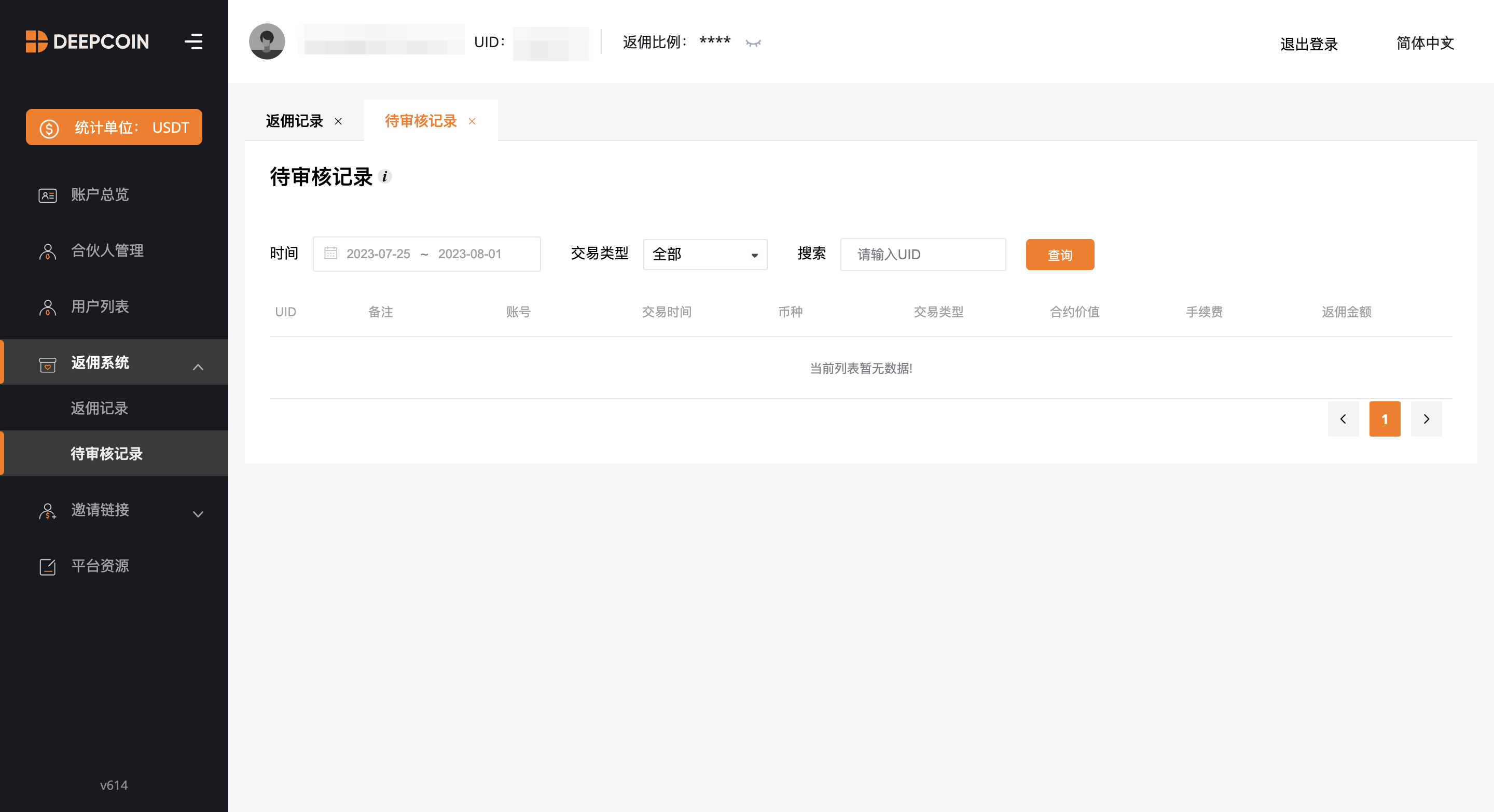Open 平台资源 in the sidebar
This screenshot has width=1494, height=812.
click(x=99, y=566)
